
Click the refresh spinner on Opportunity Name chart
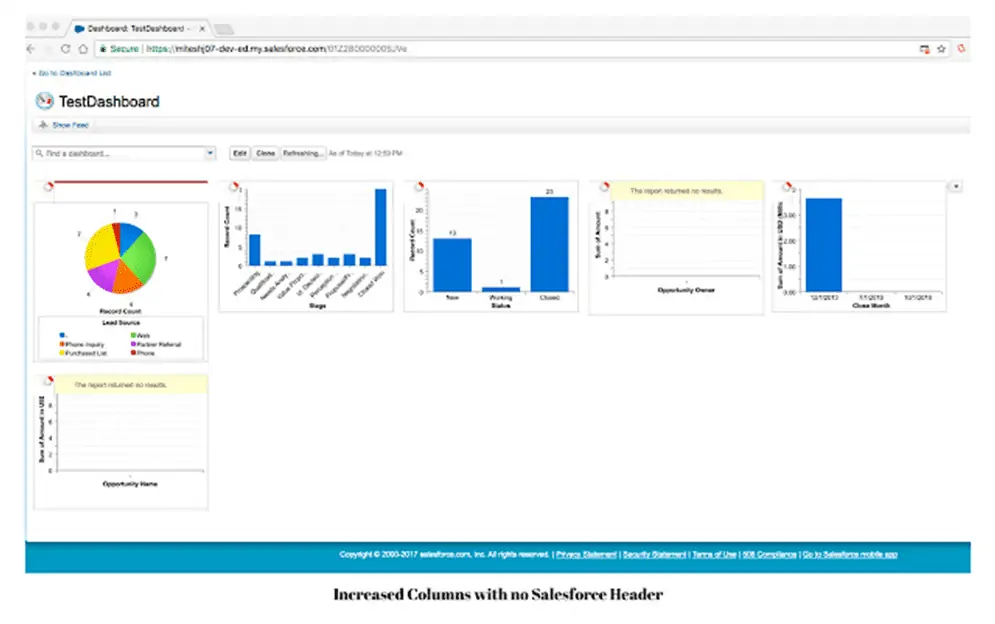pyautogui.click(x=48, y=380)
